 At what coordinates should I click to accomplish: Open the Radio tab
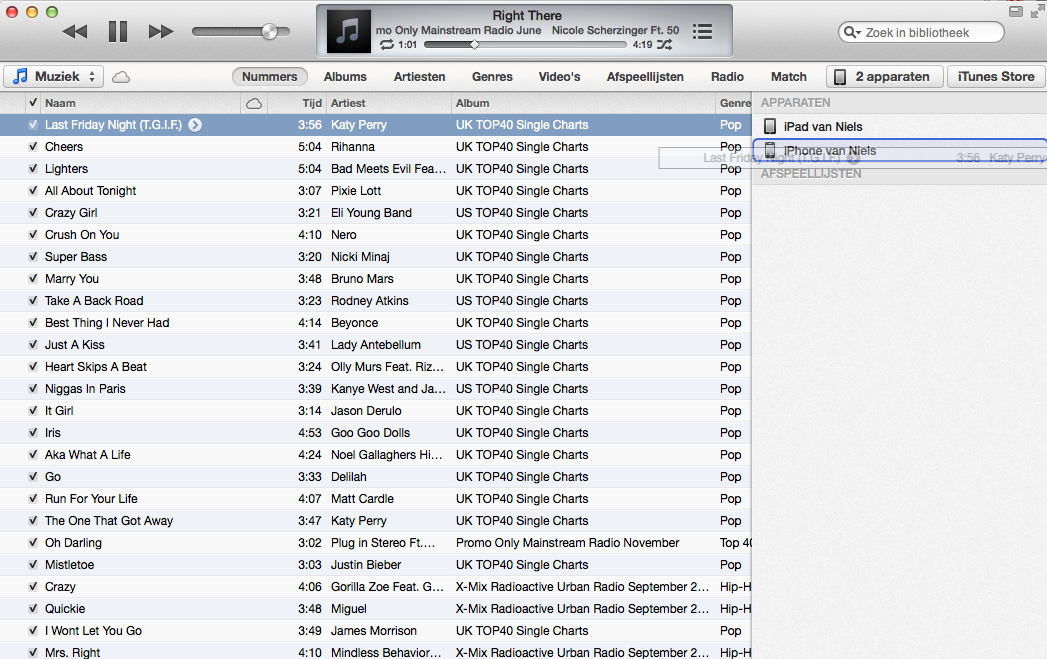click(x=727, y=77)
